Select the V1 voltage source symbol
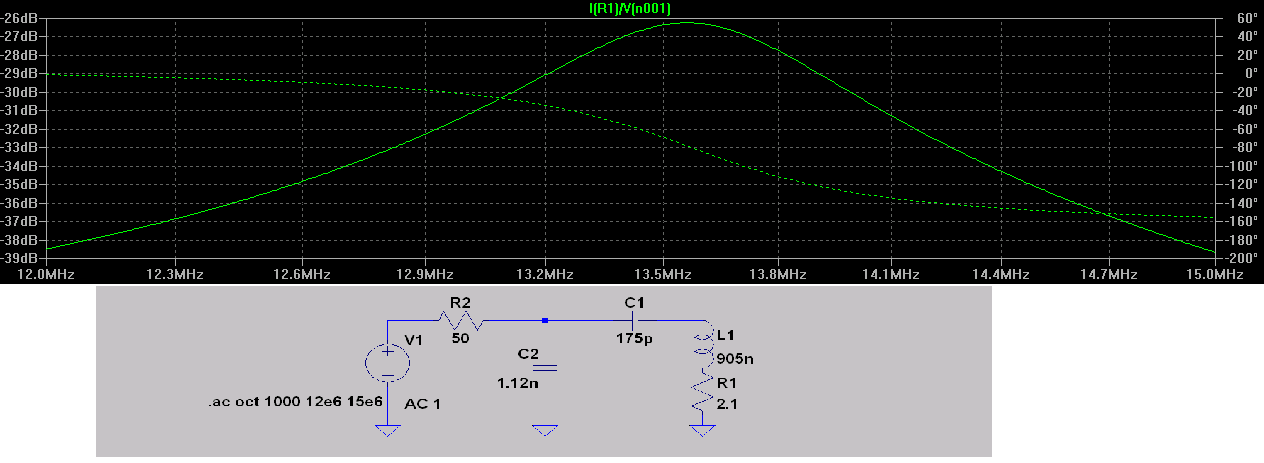1264x463 pixels. coord(387,362)
